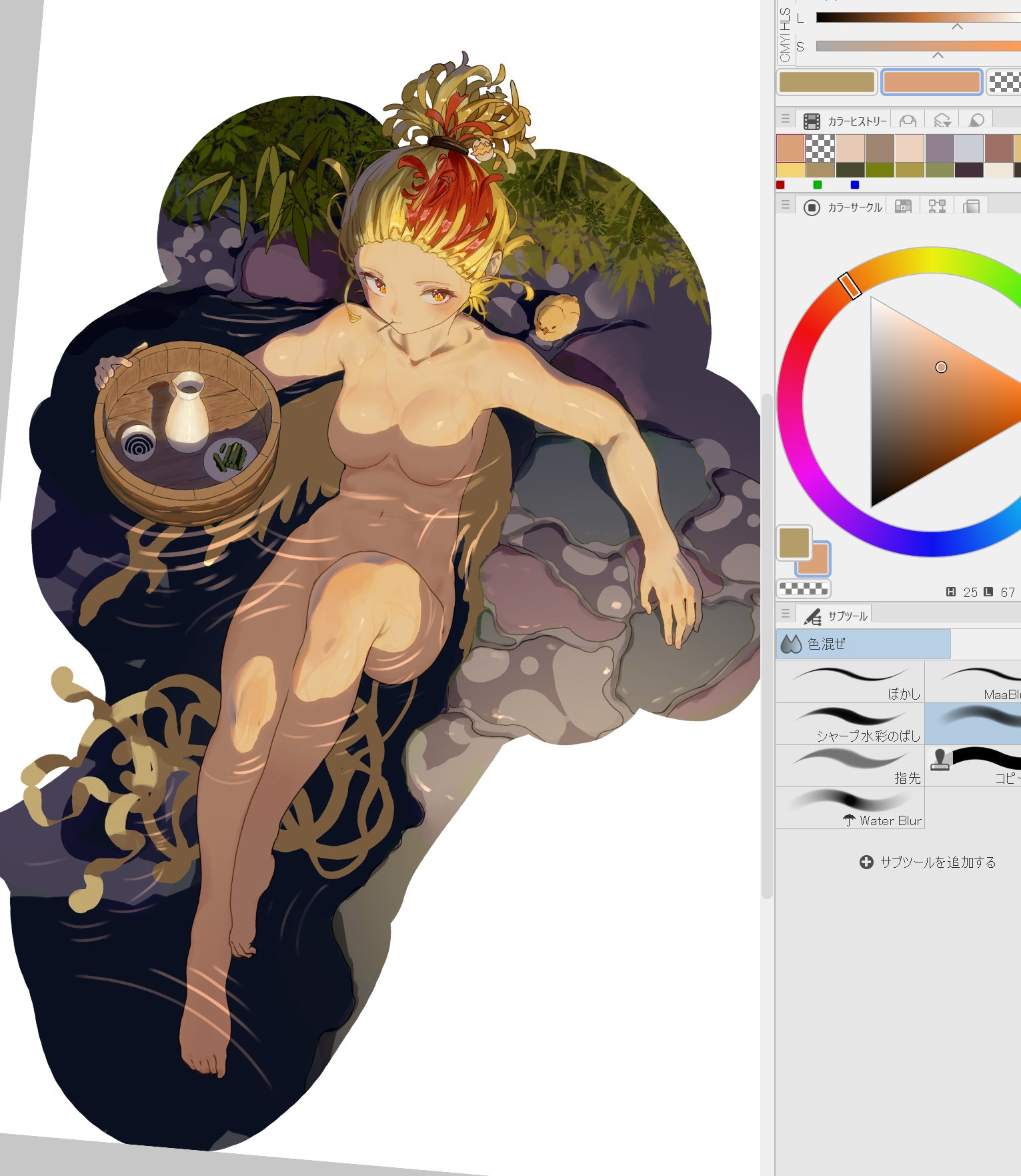This screenshot has width=1021, height=1176.
Task: Select the copy stamp brush sub tool
Action: tap(974, 765)
